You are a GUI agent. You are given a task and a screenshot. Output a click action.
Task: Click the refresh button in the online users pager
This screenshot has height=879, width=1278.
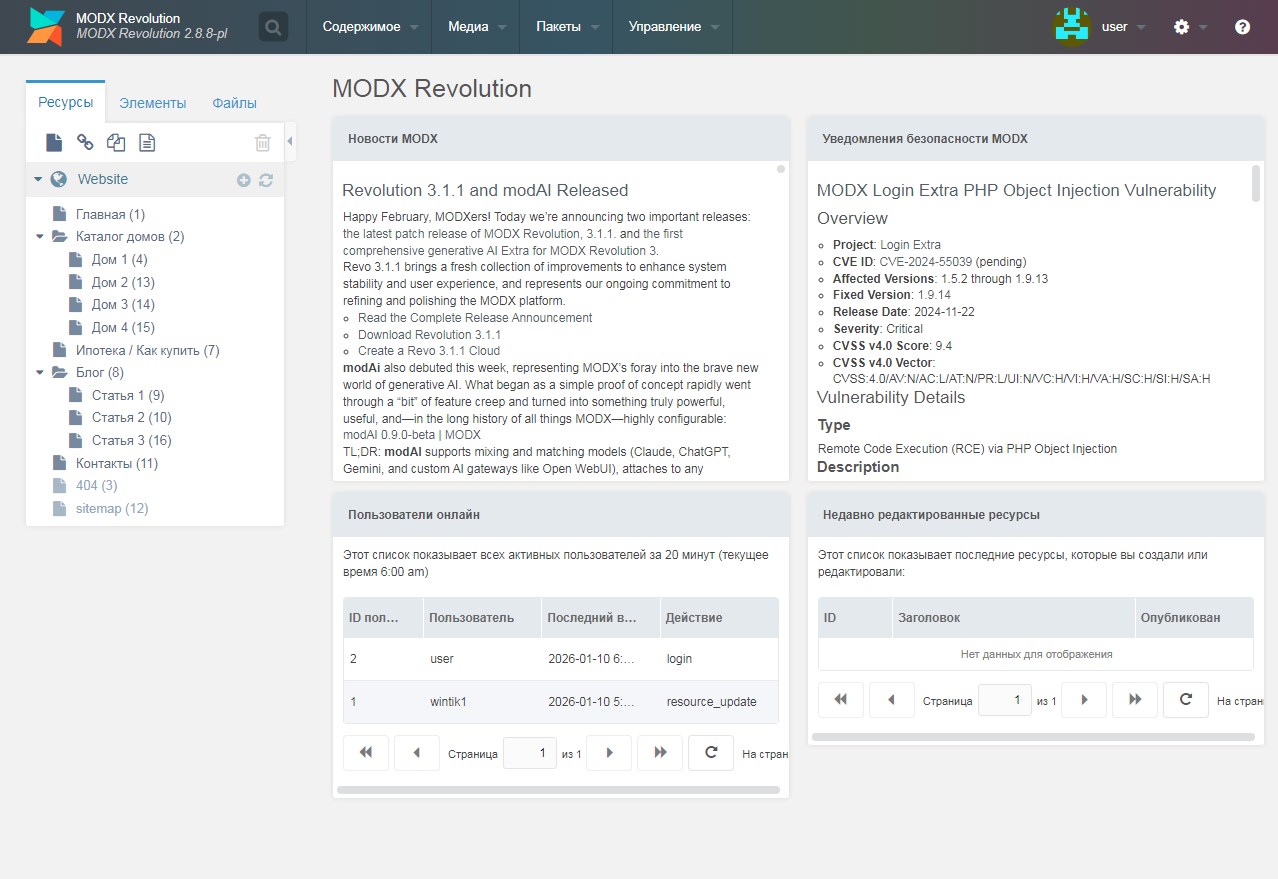click(x=711, y=753)
